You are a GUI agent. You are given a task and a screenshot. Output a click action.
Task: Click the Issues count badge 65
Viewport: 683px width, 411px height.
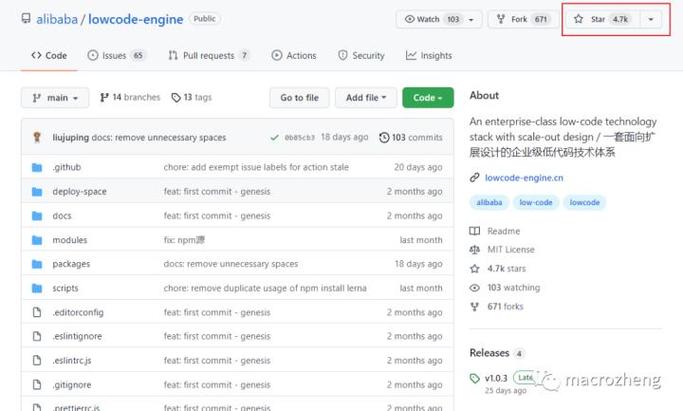[x=138, y=55]
